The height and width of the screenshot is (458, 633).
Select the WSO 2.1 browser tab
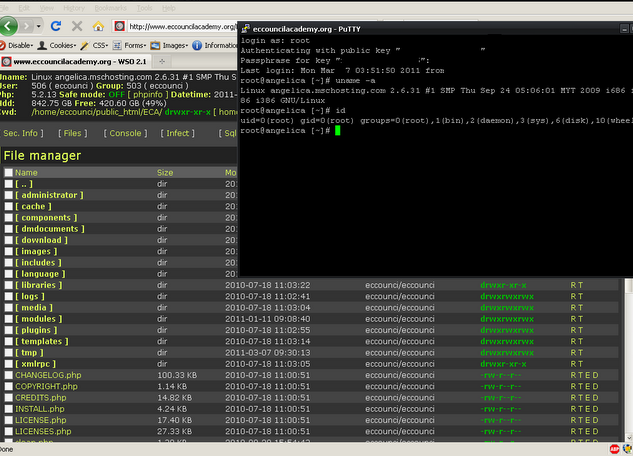(x=75, y=61)
